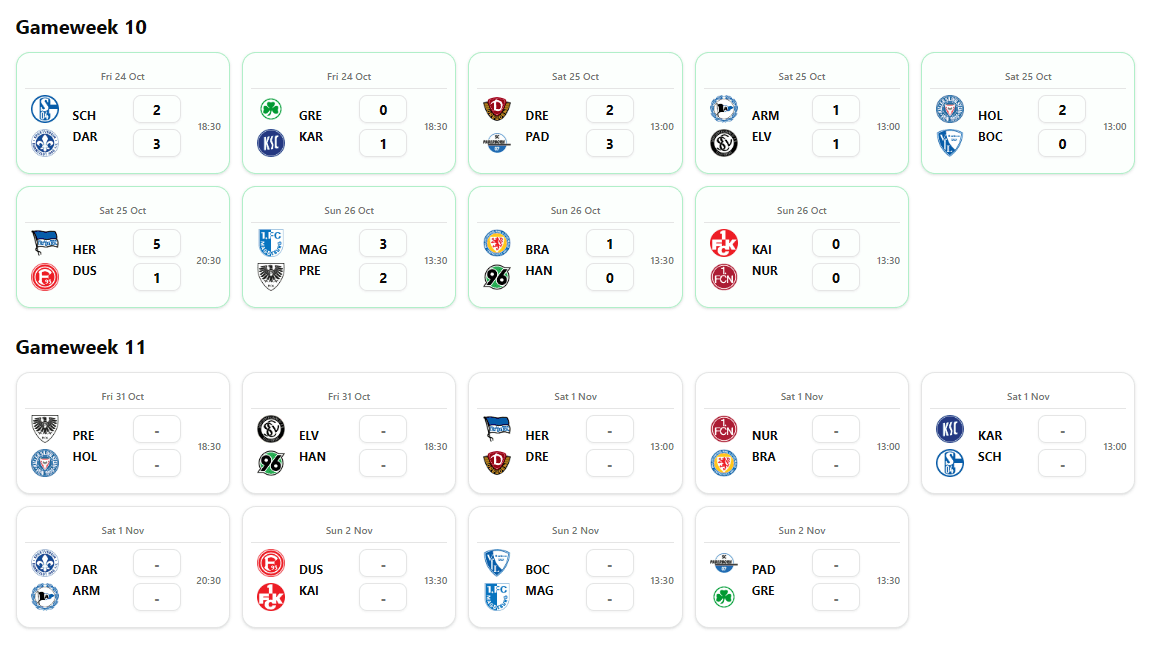Click the Hannover 96 logo in Gameweek 10
Image resolution: width=1158 pixels, height=645 pixels.
(x=497, y=277)
